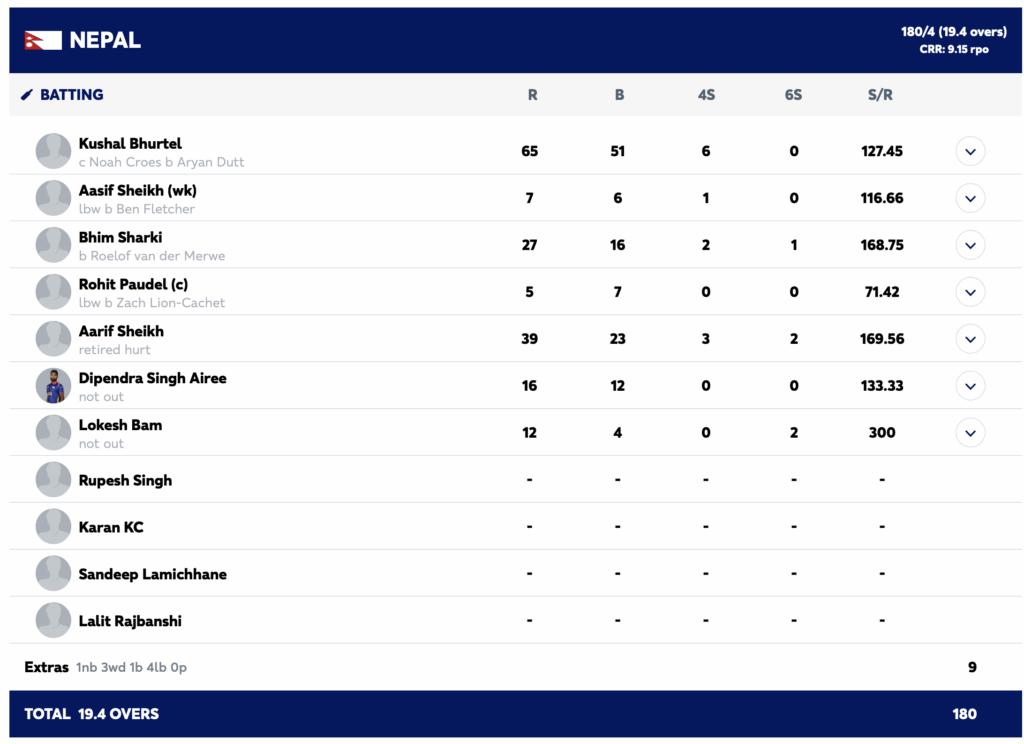The image size is (1024, 744).
Task: Expand Aarif Sheikh's innings details
Action: tap(970, 339)
